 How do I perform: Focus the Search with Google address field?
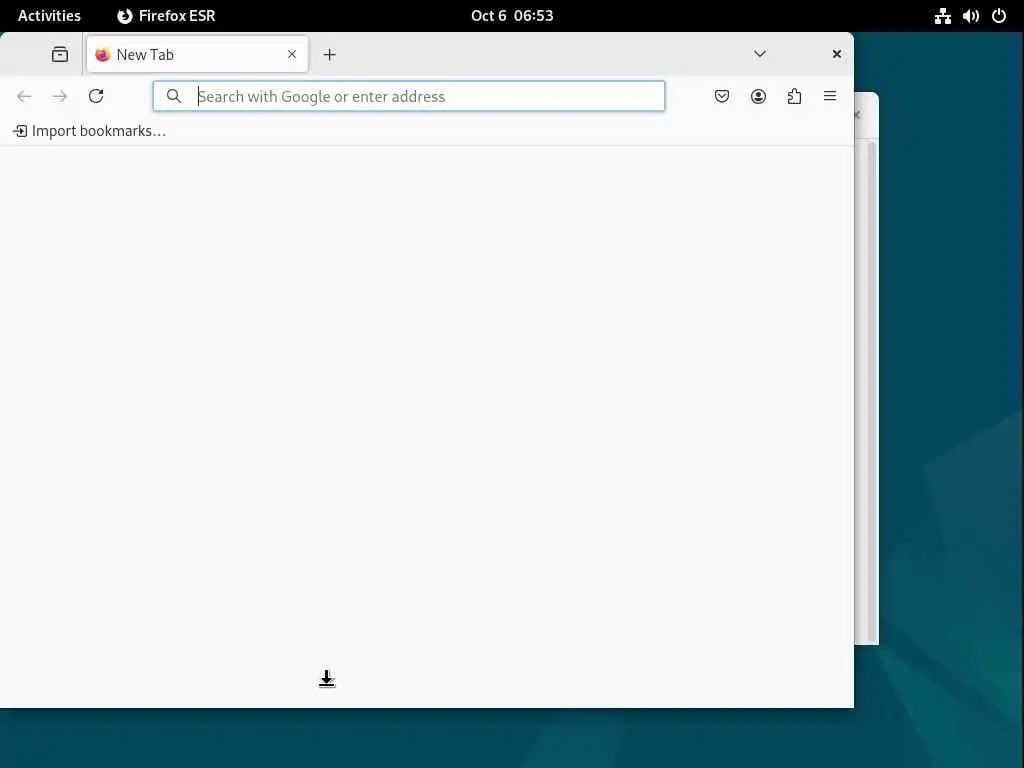pyautogui.click(x=409, y=97)
